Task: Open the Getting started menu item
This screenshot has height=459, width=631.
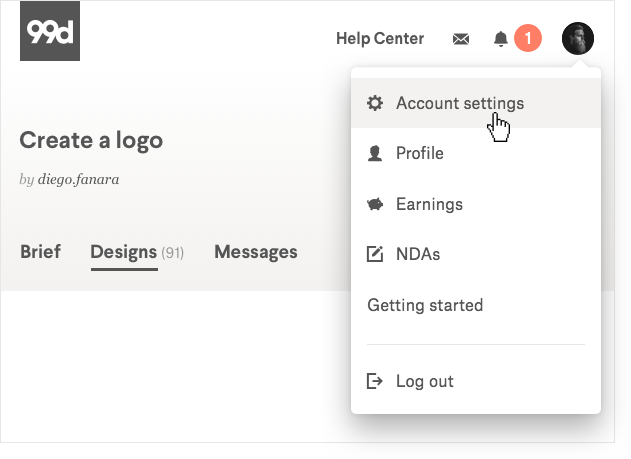Action: coord(425,305)
